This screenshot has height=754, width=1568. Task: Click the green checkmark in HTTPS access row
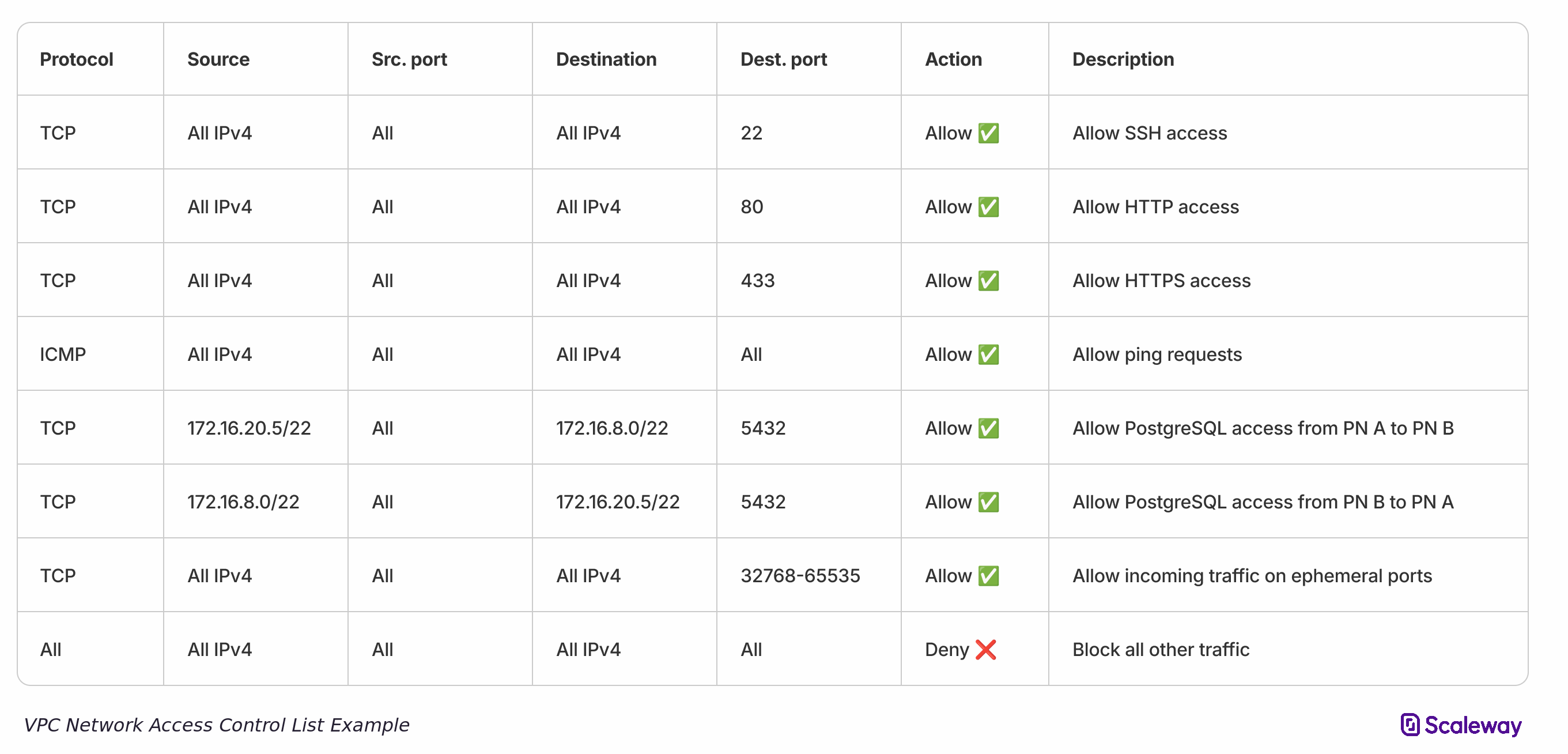[x=988, y=281]
